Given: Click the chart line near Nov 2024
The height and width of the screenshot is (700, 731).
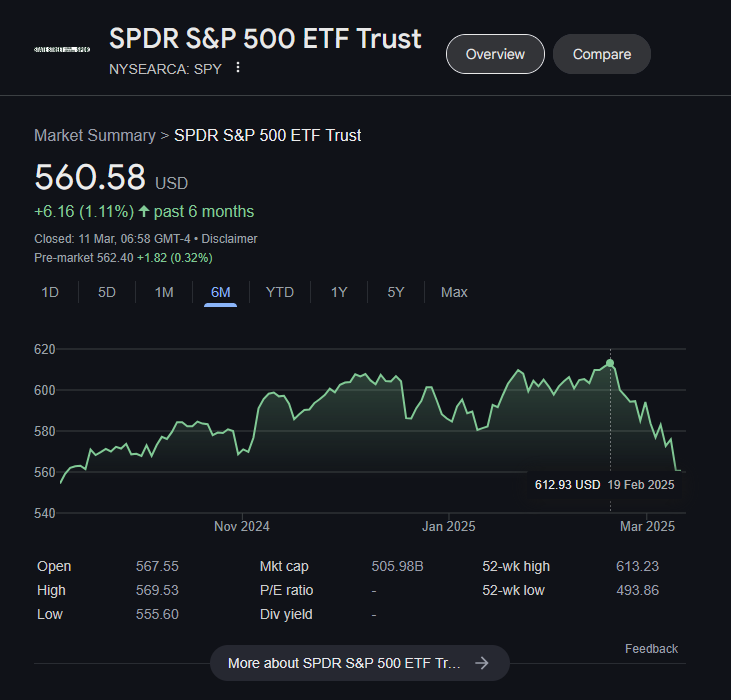Looking at the screenshot, I should (242, 450).
